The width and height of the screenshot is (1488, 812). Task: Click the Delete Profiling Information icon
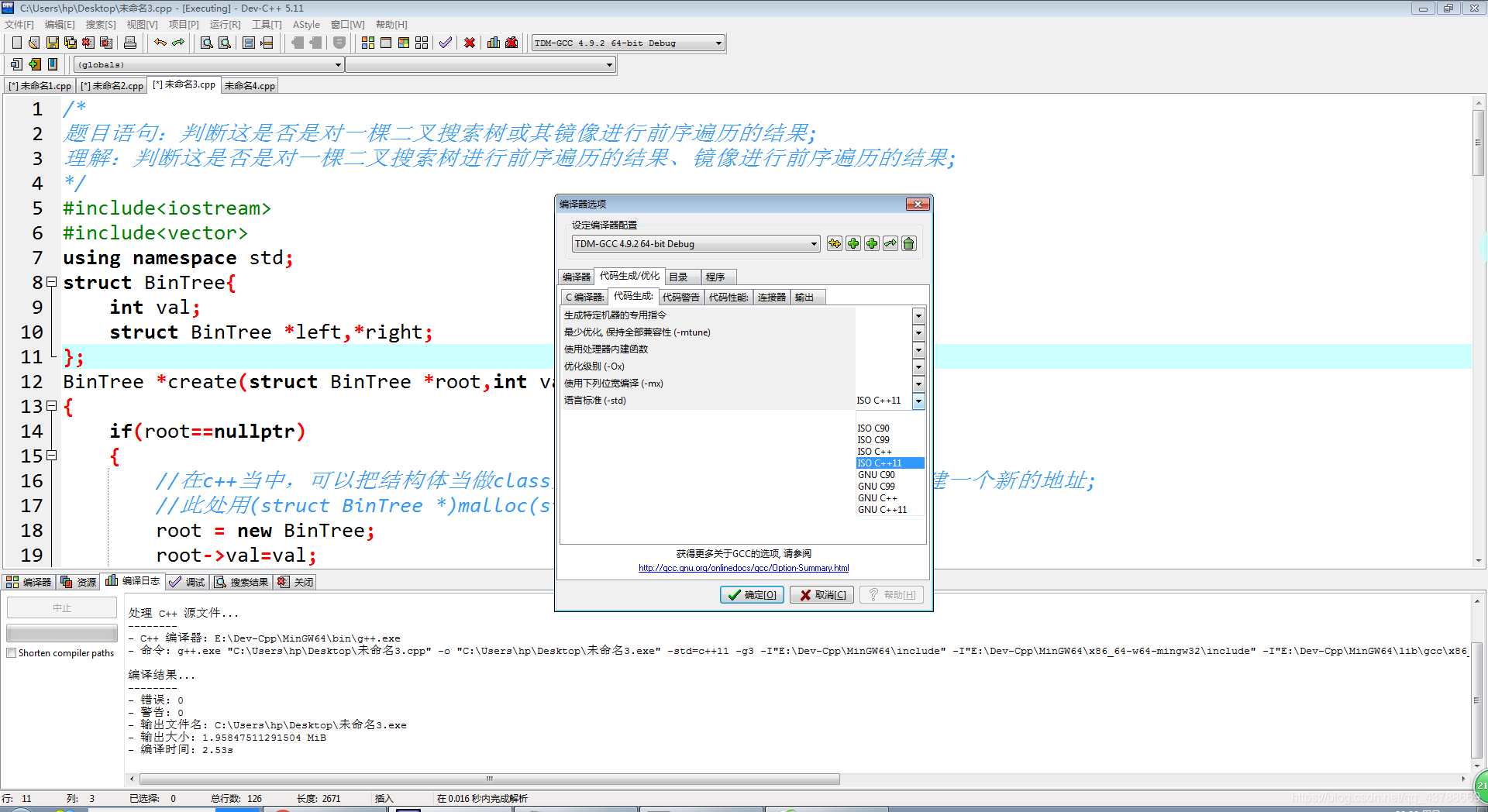coord(511,43)
